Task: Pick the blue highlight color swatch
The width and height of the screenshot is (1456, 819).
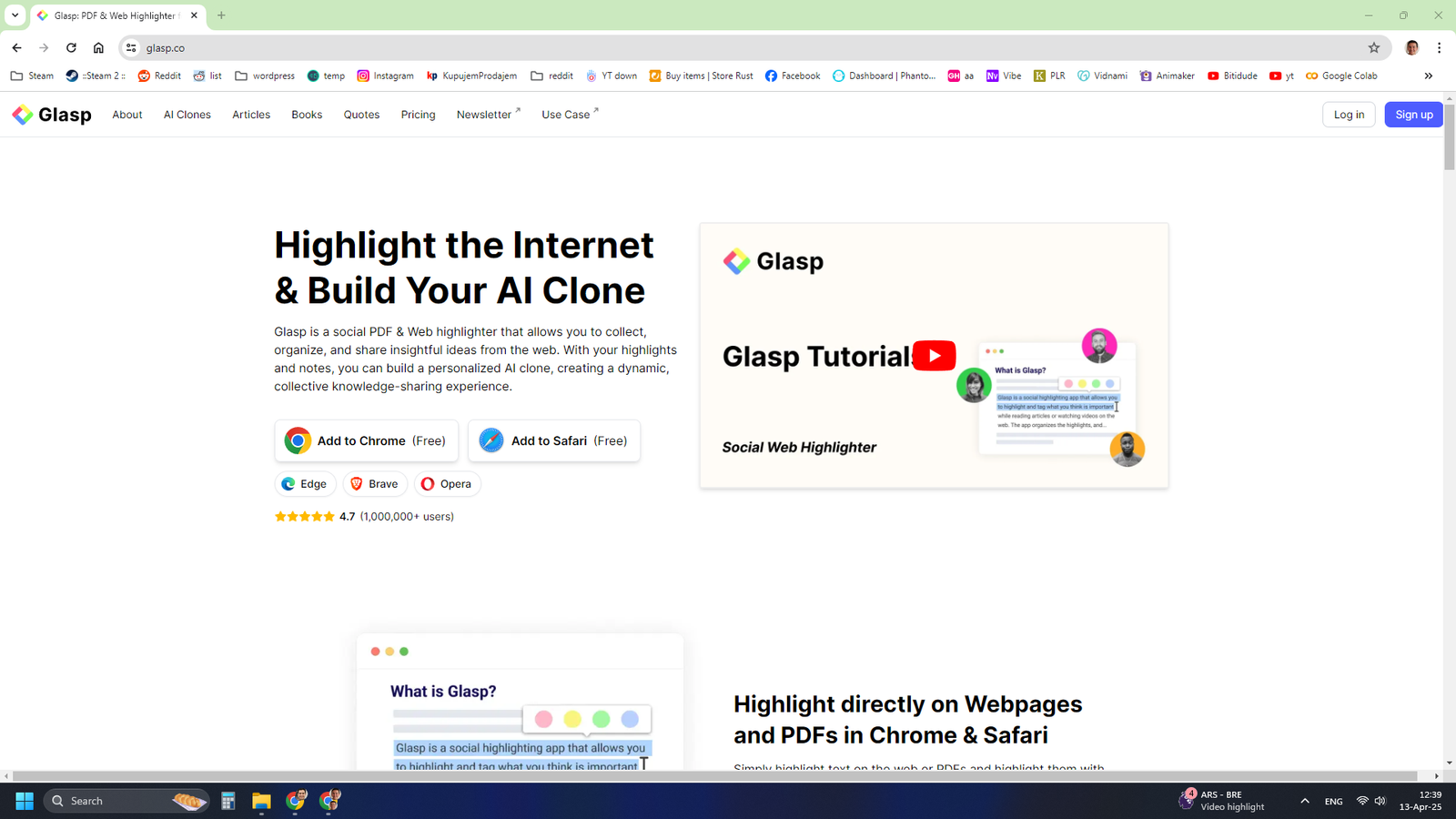Action: tap(630, 719)
